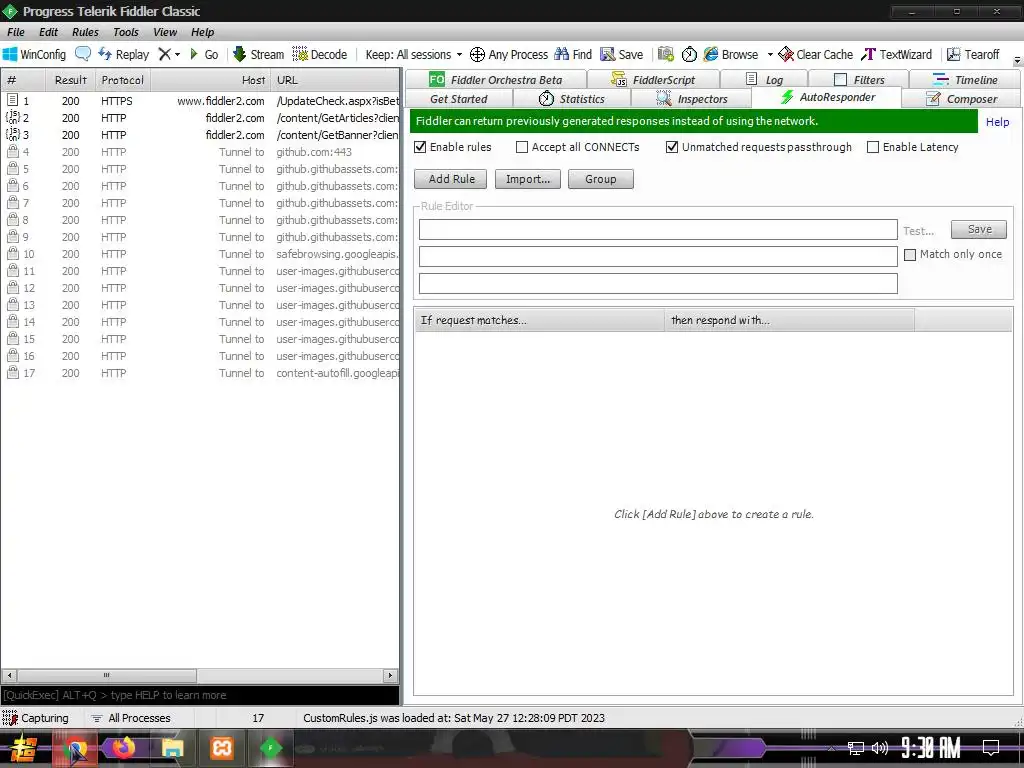Open the Keep: All sessions dropdown
Viewport: 1024px width, 768px height.
point(413,54)
